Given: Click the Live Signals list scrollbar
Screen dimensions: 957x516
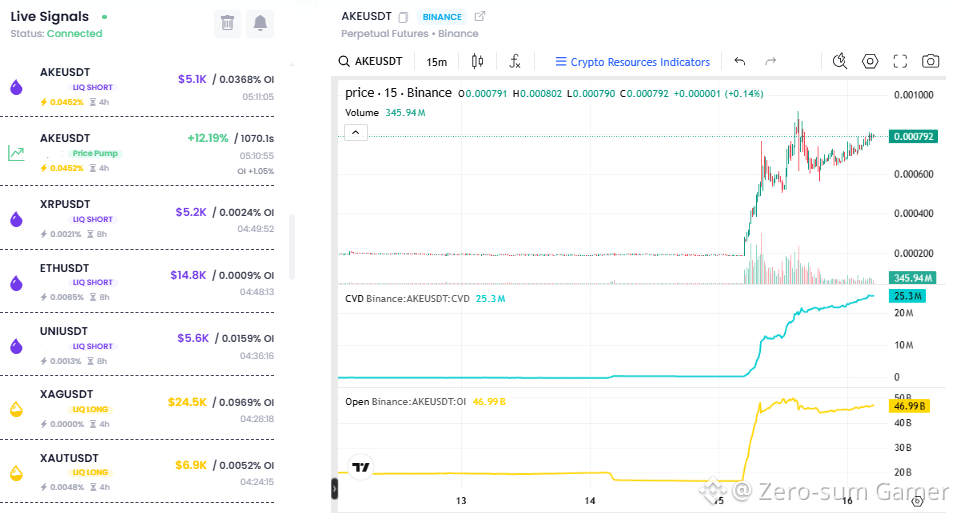Looking at the screenshot, I should tap(292, 246).
